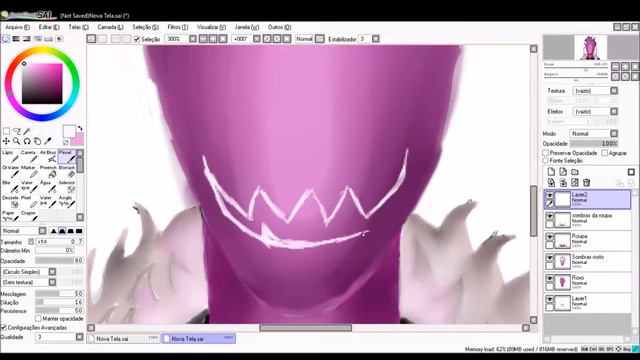640x360 pixels.
Task: Enable Preservar Opacidade checkbox
Action: point(546,153)
